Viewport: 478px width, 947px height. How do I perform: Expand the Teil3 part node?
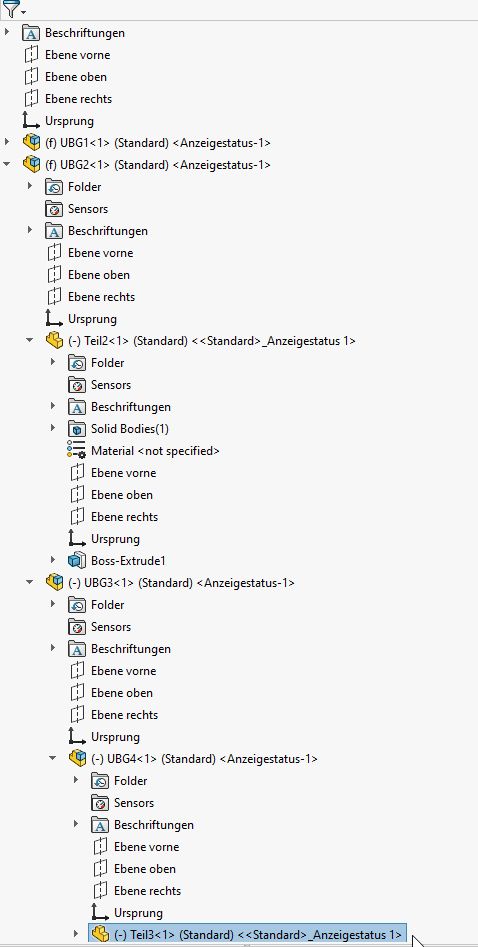coord(76,934)
